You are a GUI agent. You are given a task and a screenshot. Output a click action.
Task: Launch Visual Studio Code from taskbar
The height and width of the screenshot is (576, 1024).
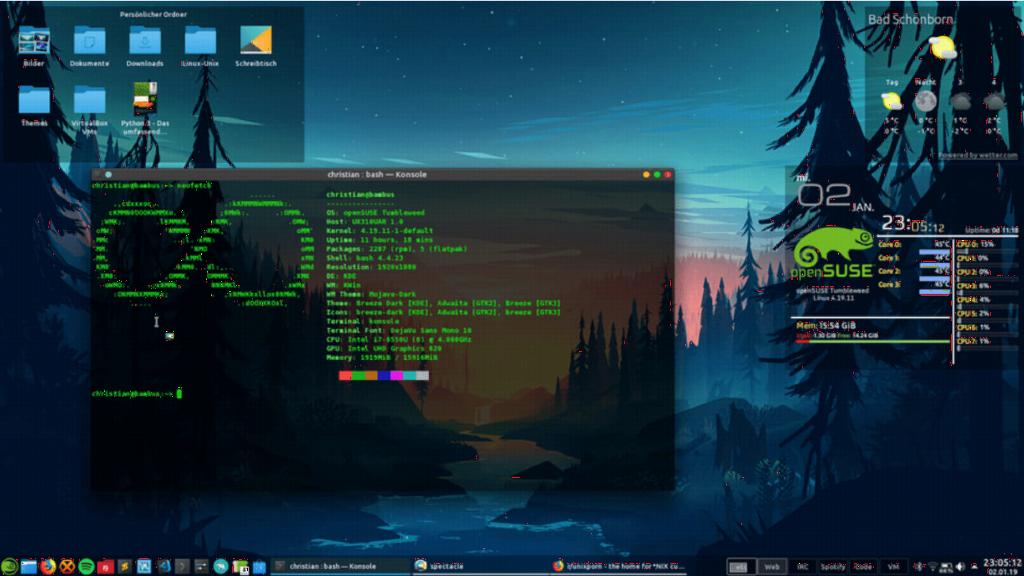(163, 566)
